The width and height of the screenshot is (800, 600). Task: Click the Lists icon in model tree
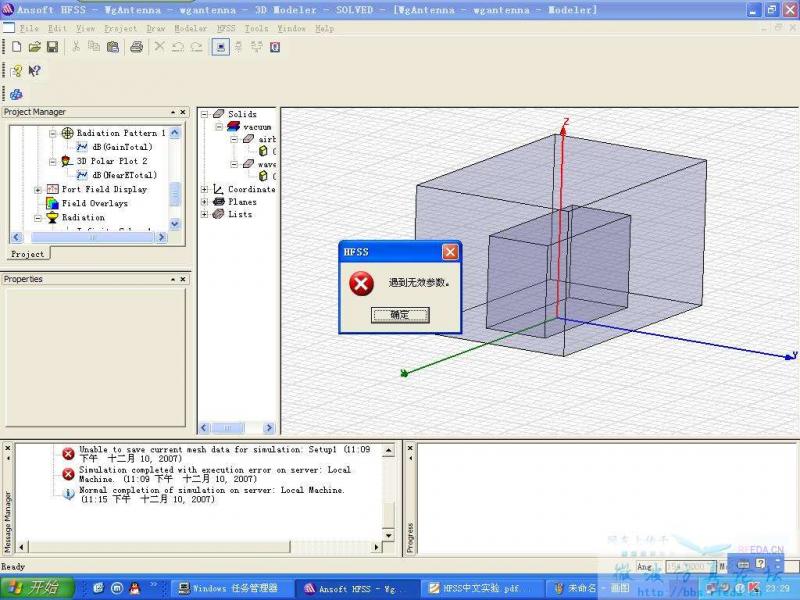[218, 214]
